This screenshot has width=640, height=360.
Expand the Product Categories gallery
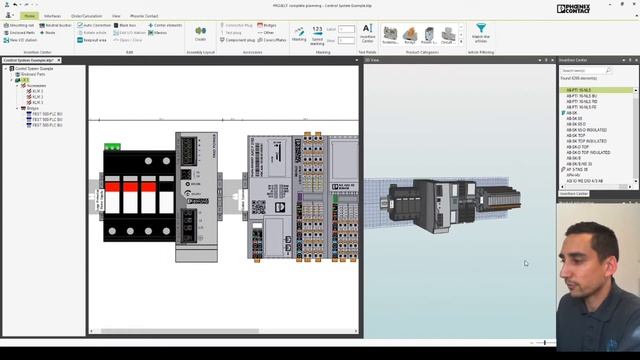point(461,42)
